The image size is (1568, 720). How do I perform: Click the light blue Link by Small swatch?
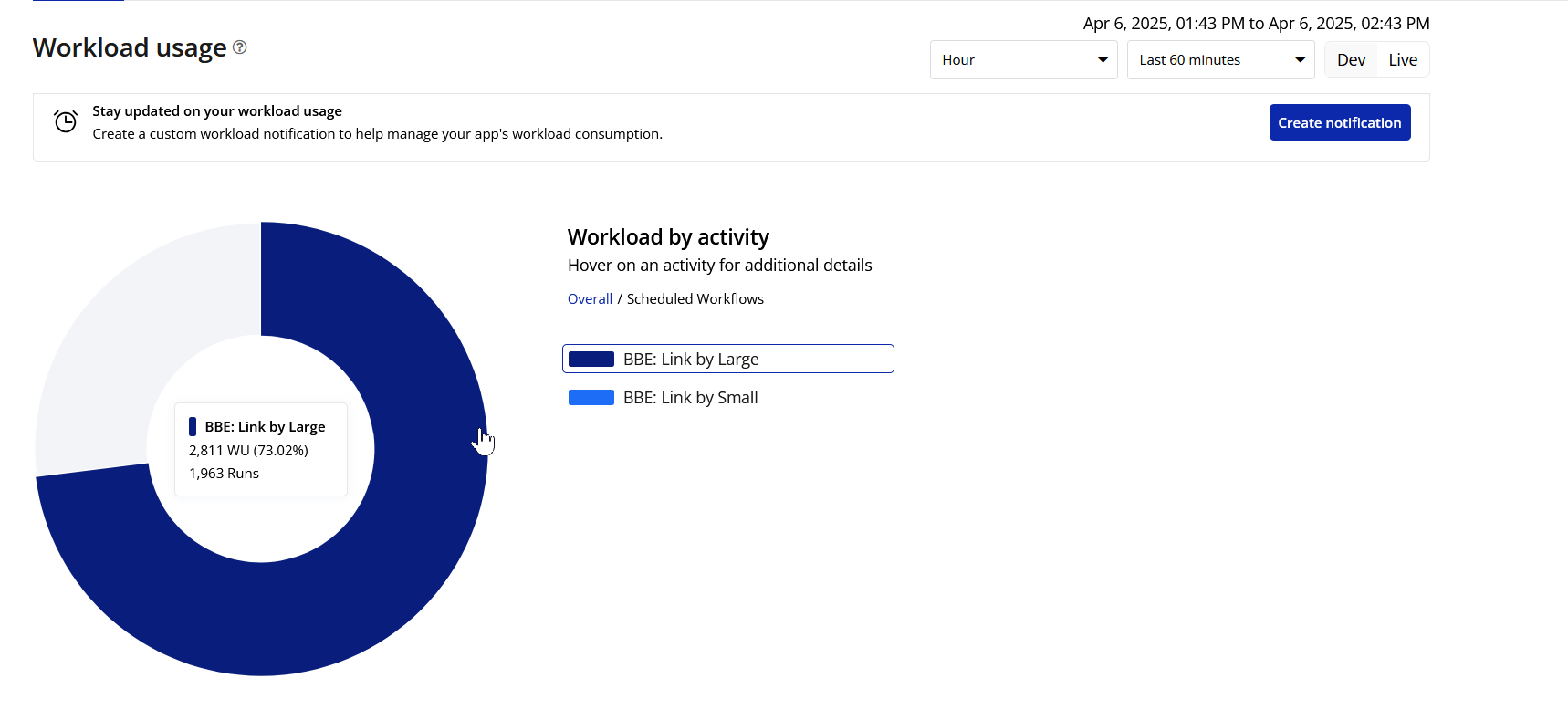(591, 398)
